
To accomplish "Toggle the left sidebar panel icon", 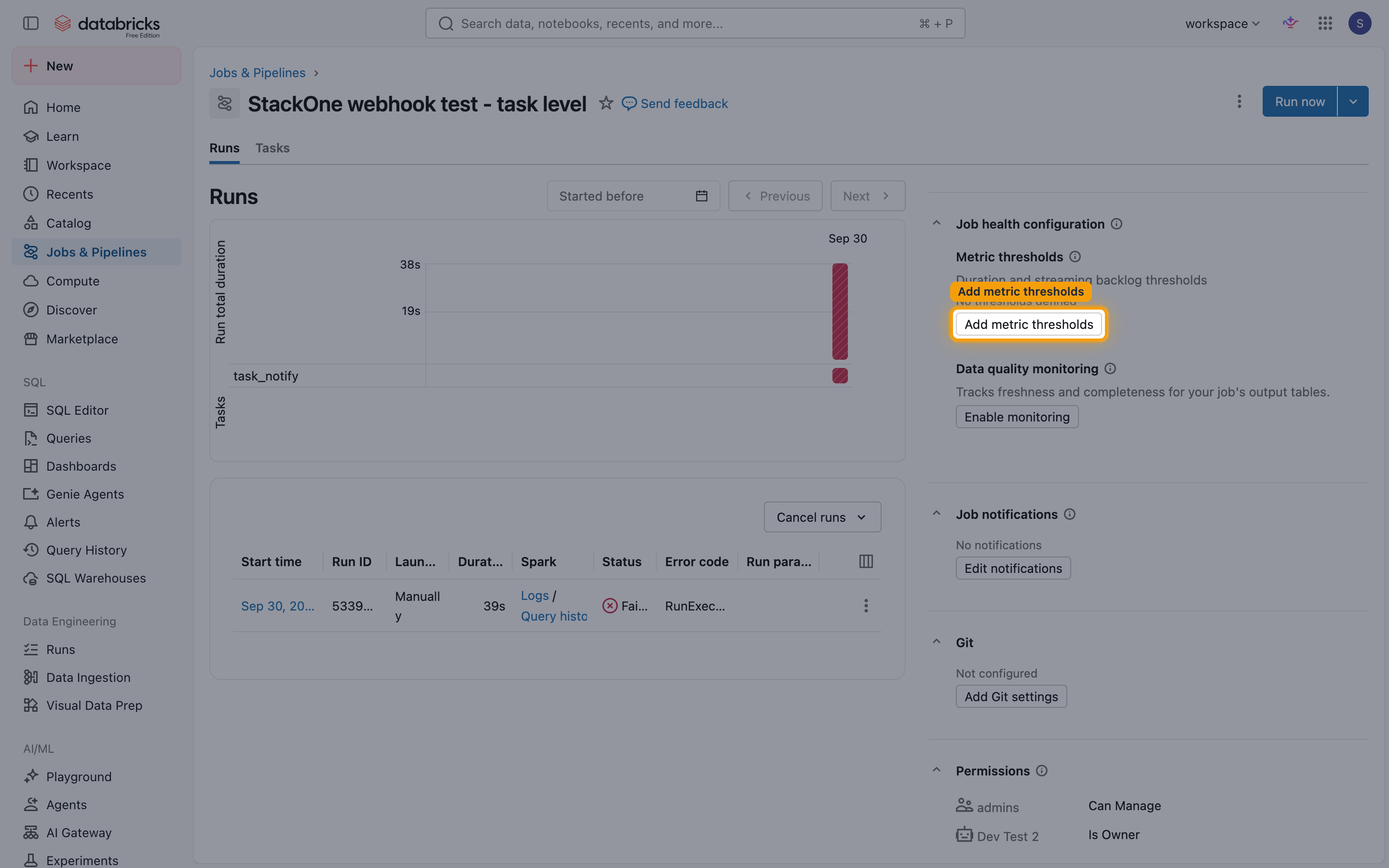I will (x=30, y=24).
